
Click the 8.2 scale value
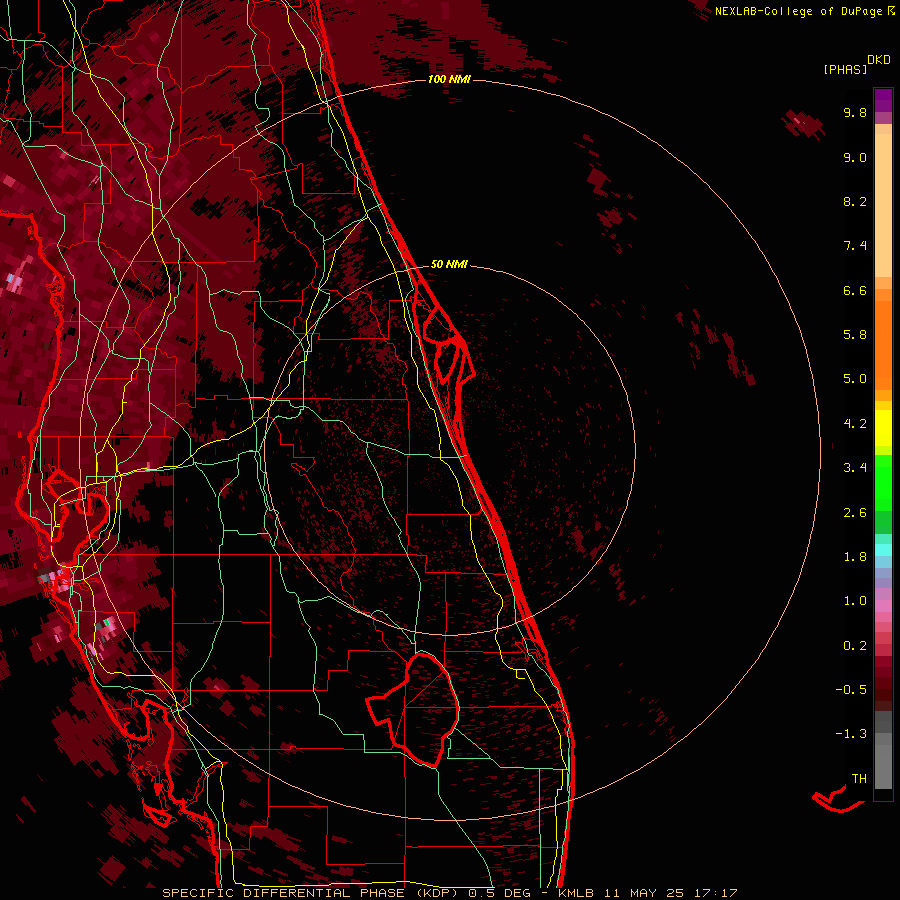click(x=855, y=201)
